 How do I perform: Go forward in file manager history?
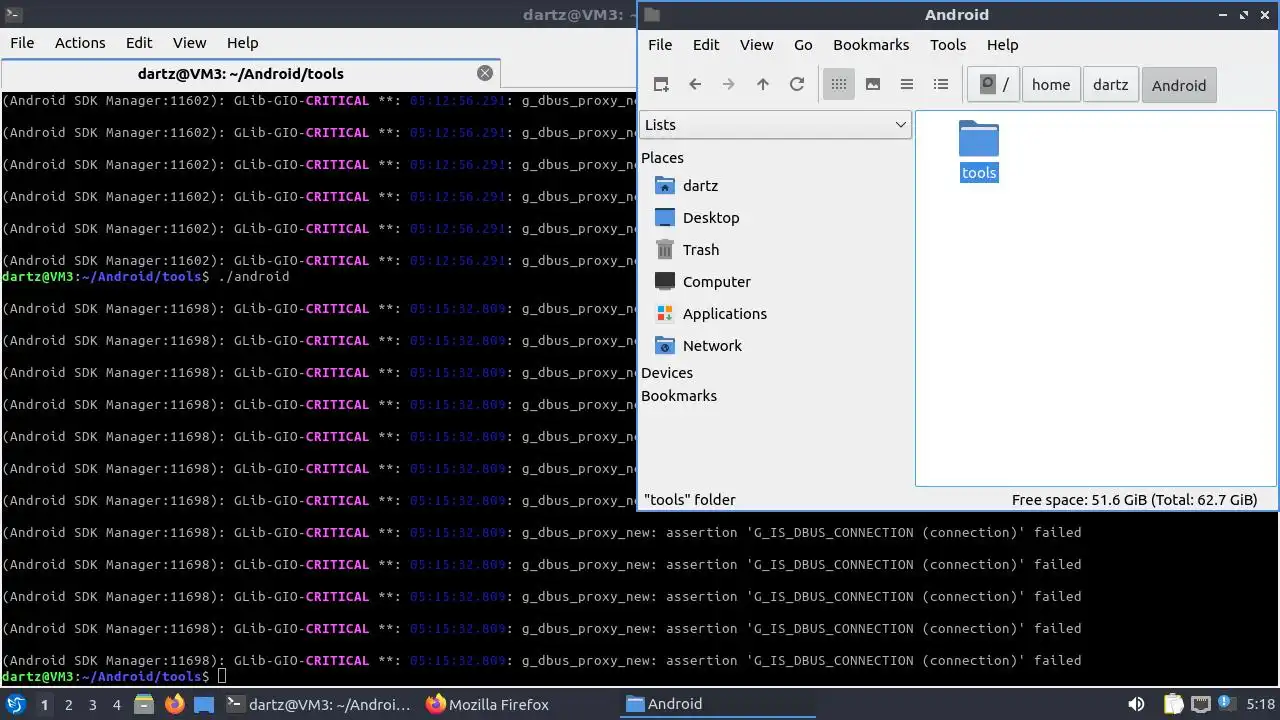click(x=729, y=85)
